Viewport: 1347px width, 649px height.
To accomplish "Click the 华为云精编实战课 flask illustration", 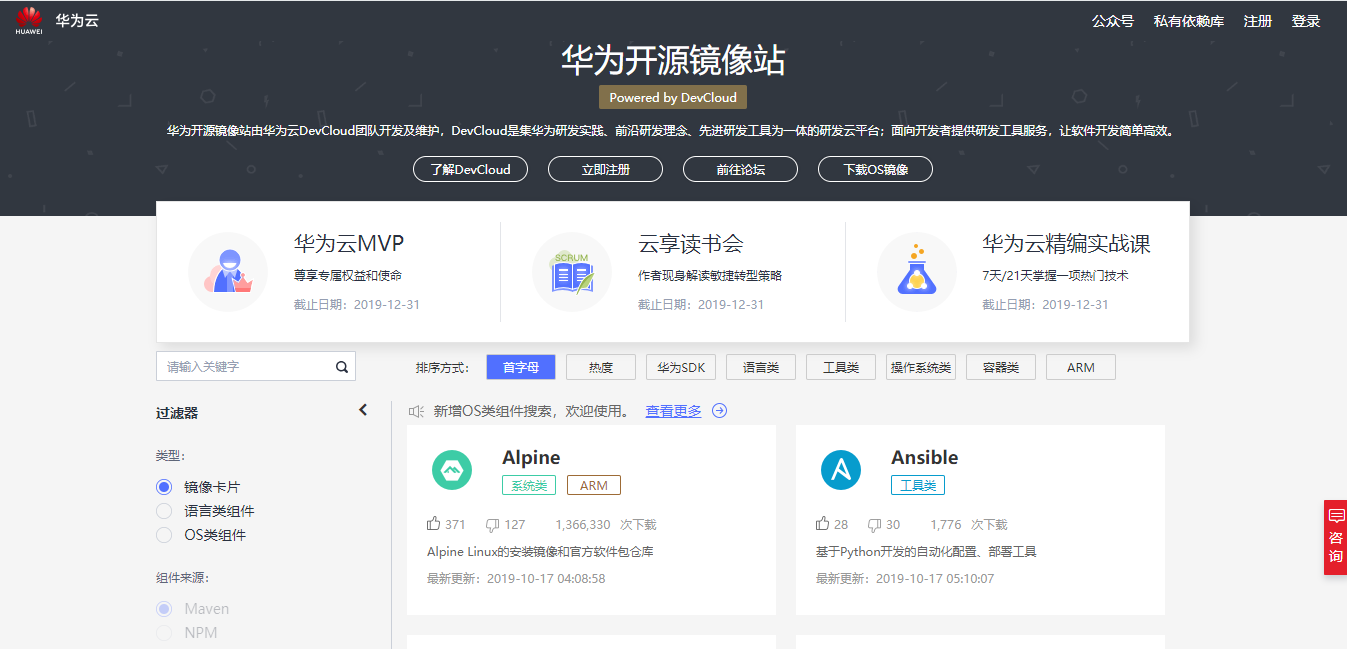I will (916, 272).
